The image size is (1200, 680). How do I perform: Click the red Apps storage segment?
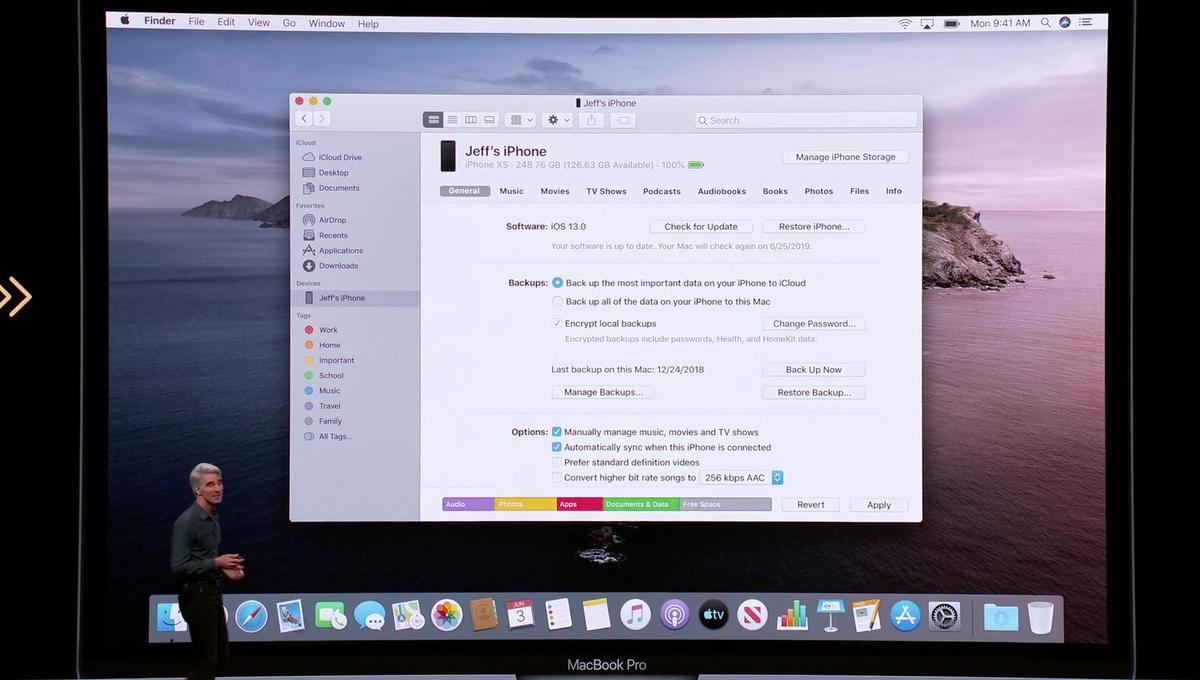(580, 504)
